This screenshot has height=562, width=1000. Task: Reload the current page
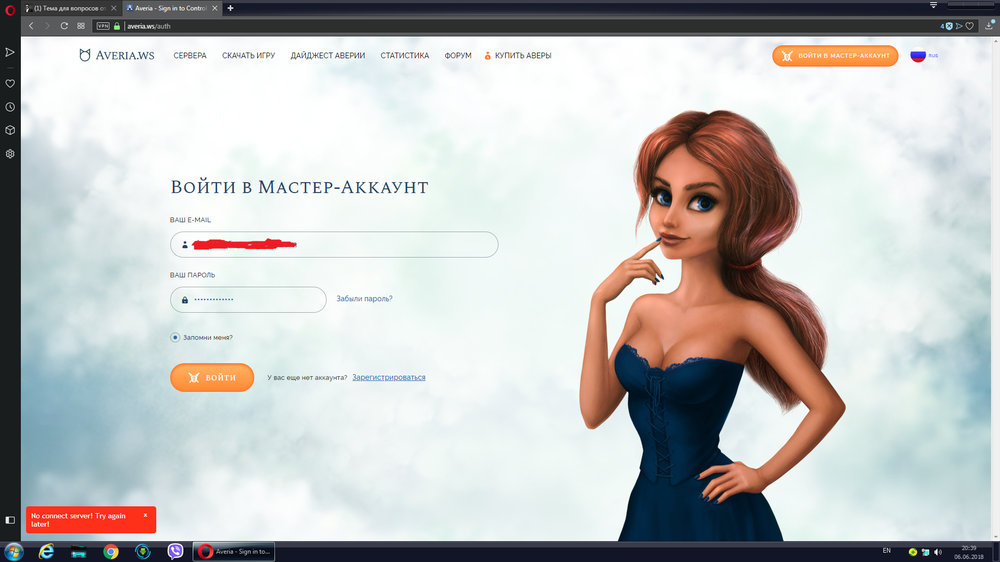[63, 26]
